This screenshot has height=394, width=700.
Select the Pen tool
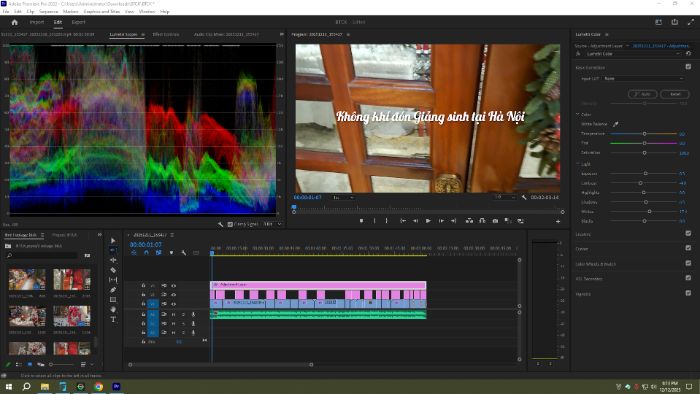click(x=113, y=290)
